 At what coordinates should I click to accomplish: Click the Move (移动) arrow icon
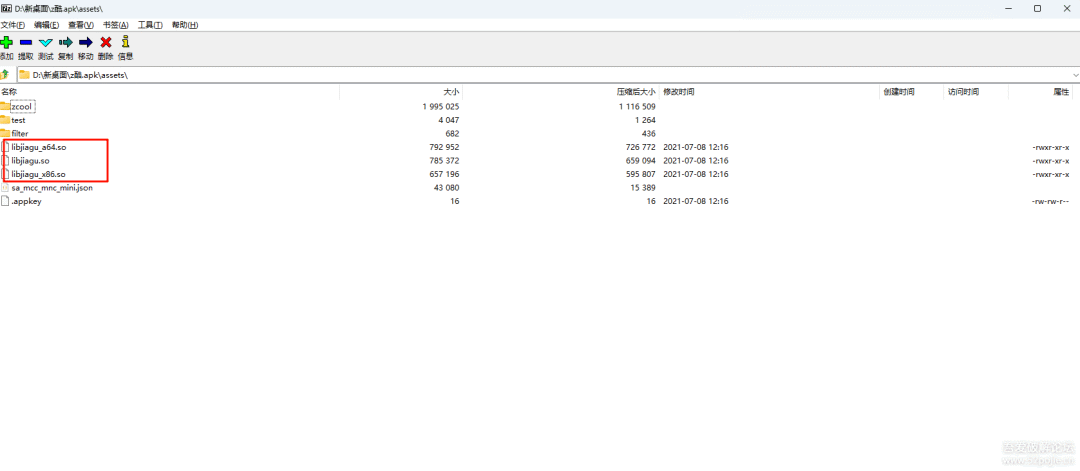click(x=85, y=43)
